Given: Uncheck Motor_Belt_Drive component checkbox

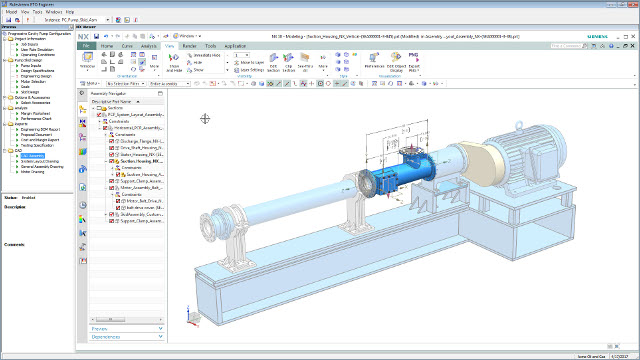Looking at the screenshot, I should (118, 201).
